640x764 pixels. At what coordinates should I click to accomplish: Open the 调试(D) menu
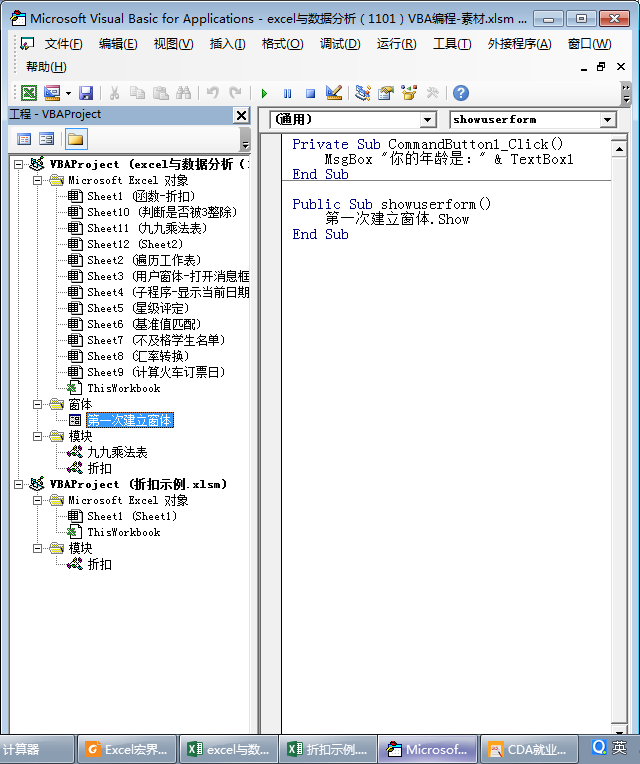coord(340,44)
